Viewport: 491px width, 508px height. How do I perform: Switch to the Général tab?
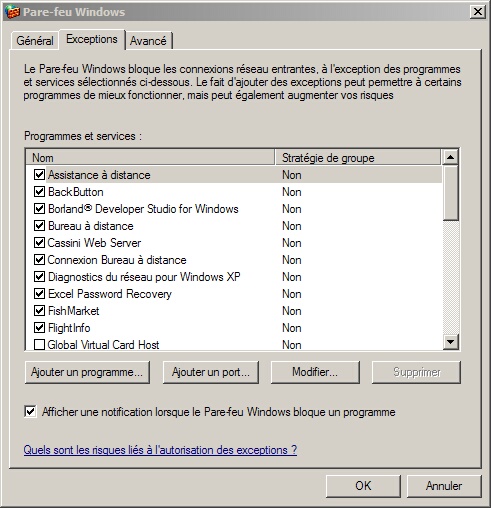(35, 40)
